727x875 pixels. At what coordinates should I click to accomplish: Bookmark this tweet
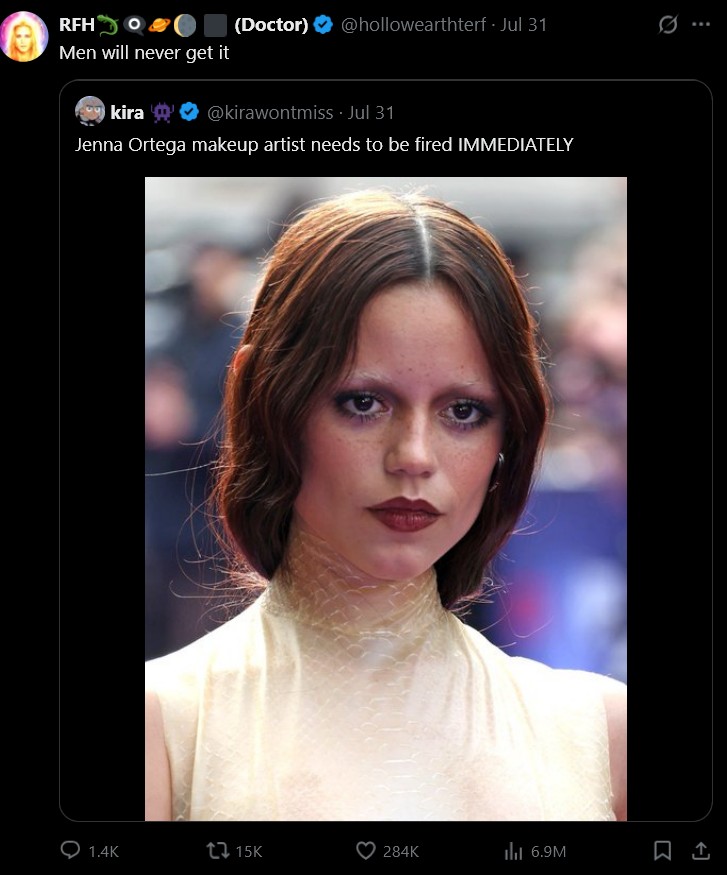point(662,850)
